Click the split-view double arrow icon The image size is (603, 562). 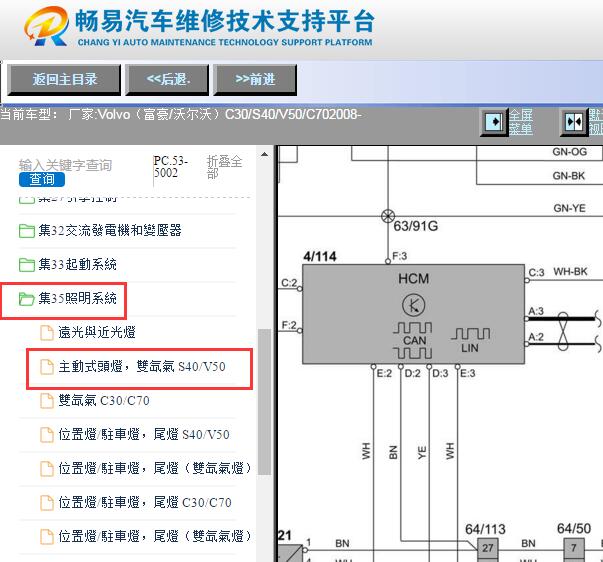[574, 122]
